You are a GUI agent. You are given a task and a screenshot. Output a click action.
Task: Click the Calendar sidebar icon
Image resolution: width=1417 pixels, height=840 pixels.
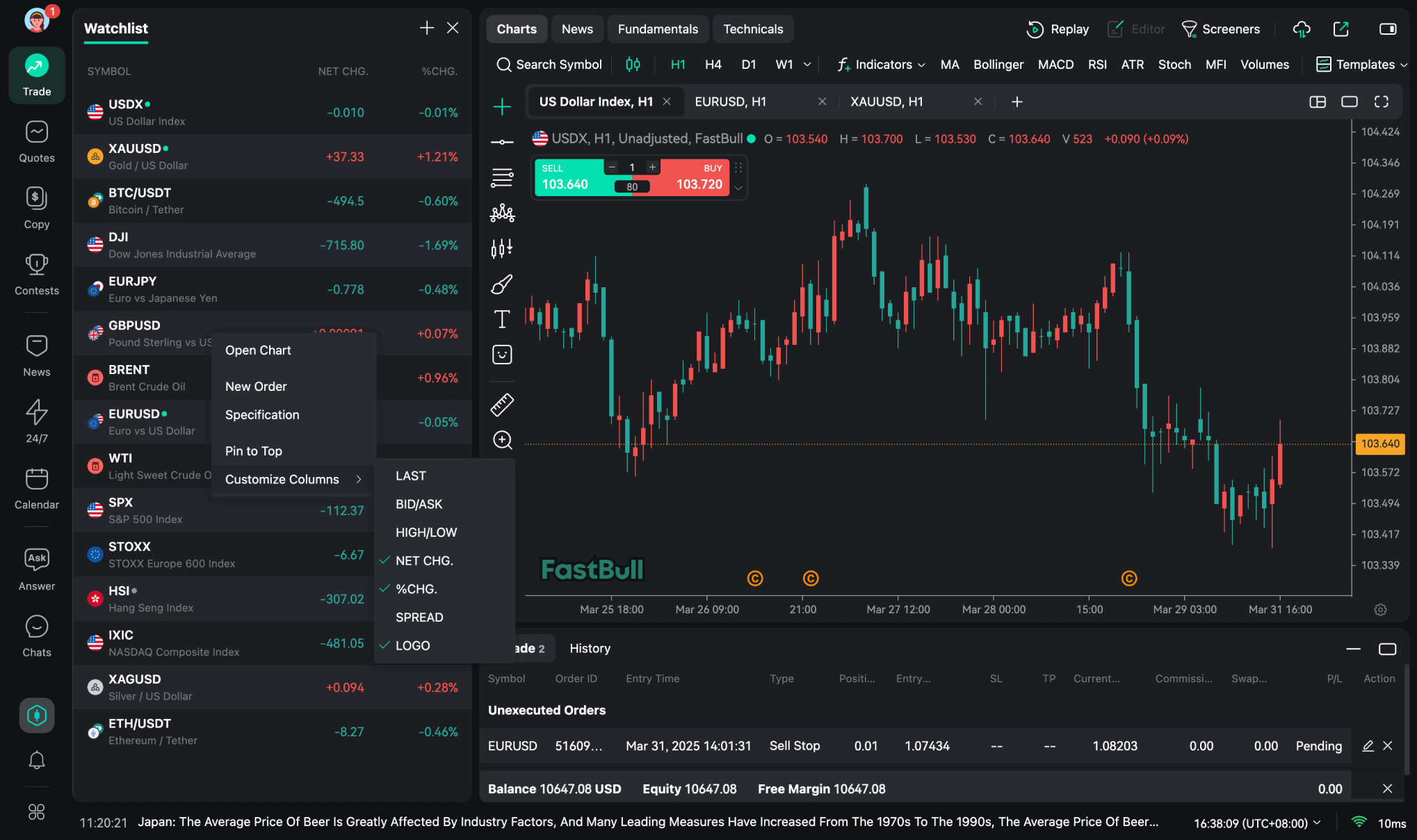tap(37, 489)
